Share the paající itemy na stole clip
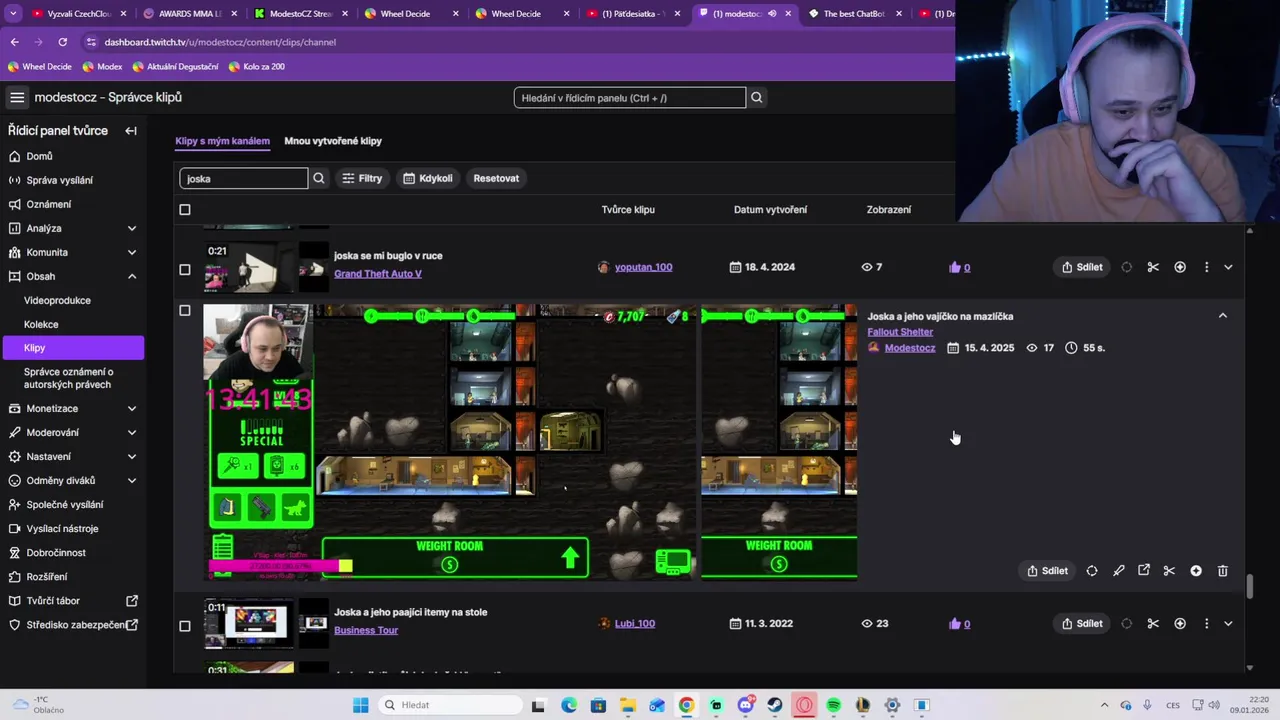Screen dimensions: 1280x720 (x=1082, y=624)
